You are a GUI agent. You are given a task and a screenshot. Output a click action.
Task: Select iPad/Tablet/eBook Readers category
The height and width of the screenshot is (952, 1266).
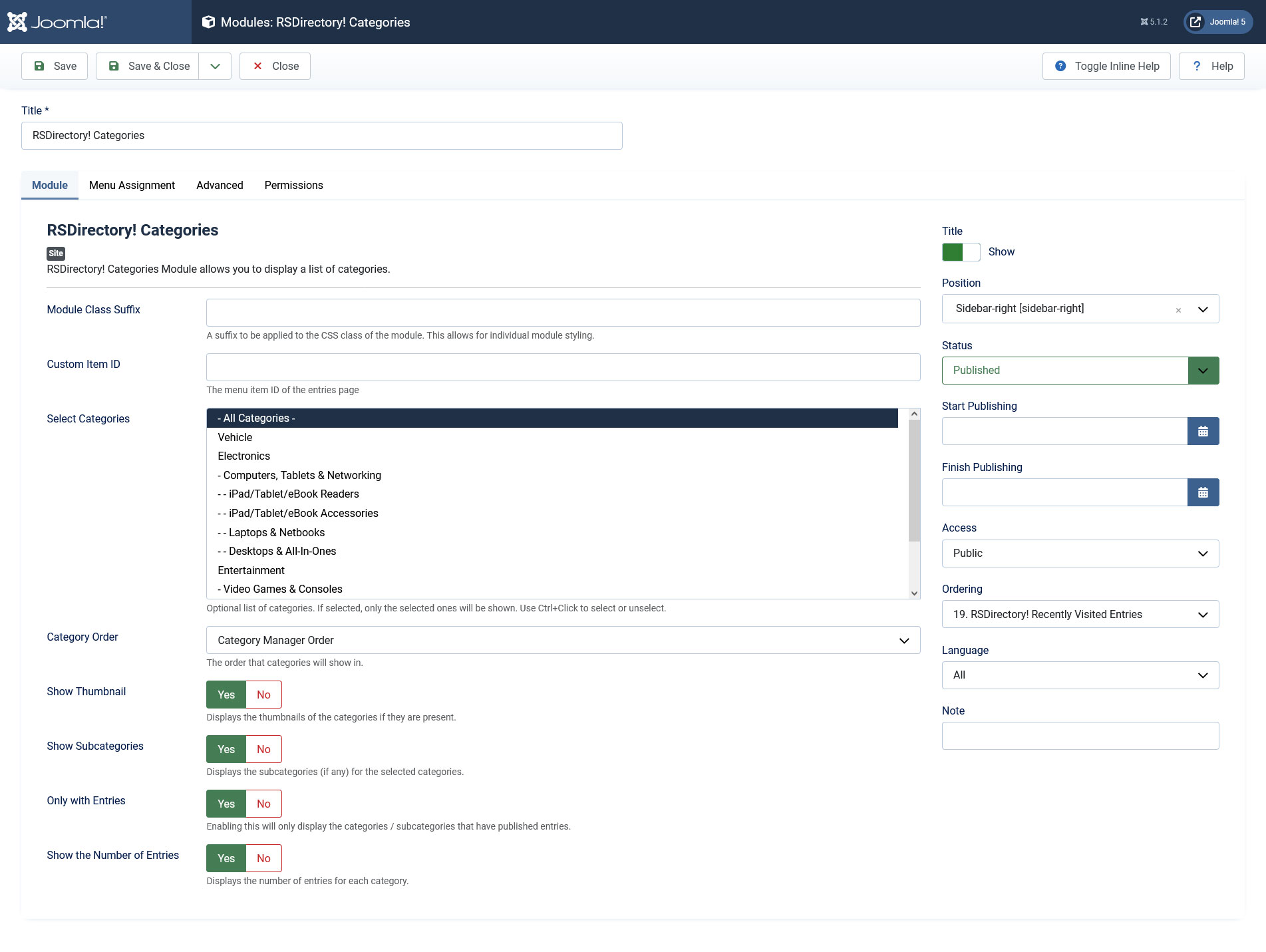552,494
